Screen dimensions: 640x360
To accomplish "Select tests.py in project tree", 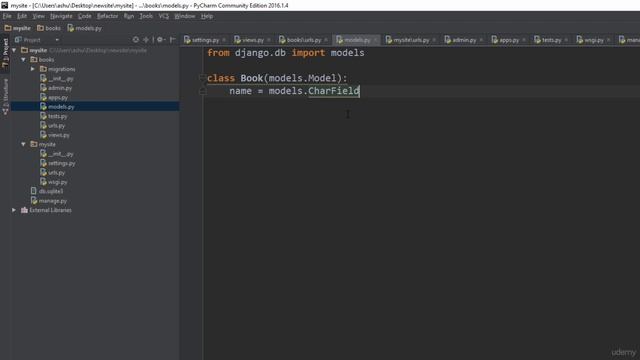I will coord(57,116).
